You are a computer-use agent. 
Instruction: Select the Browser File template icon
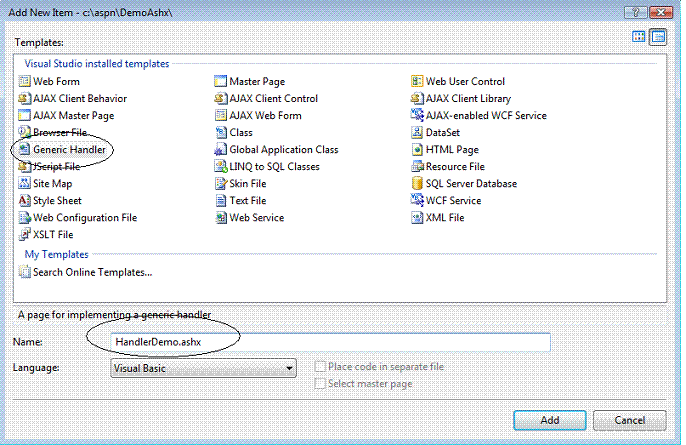pyautogui.click(x=24, y=132)
